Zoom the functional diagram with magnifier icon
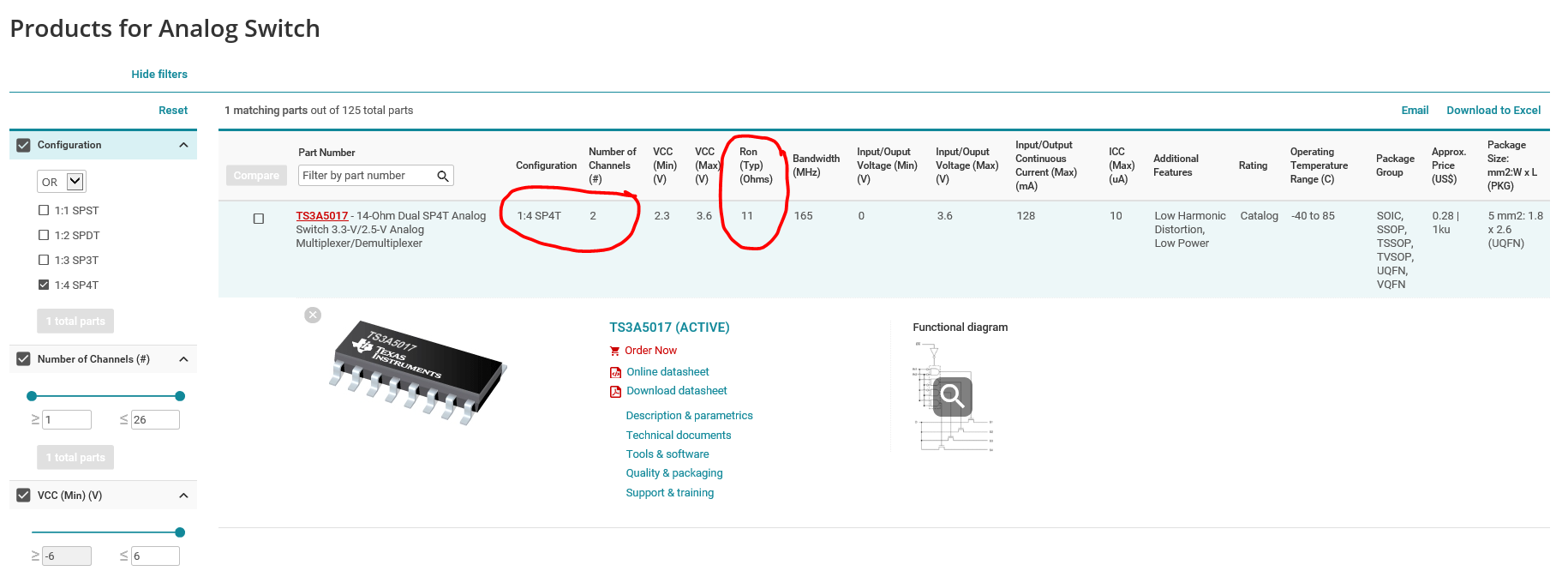The height and width of the screenshot is (571, 1568). [952, 396]
